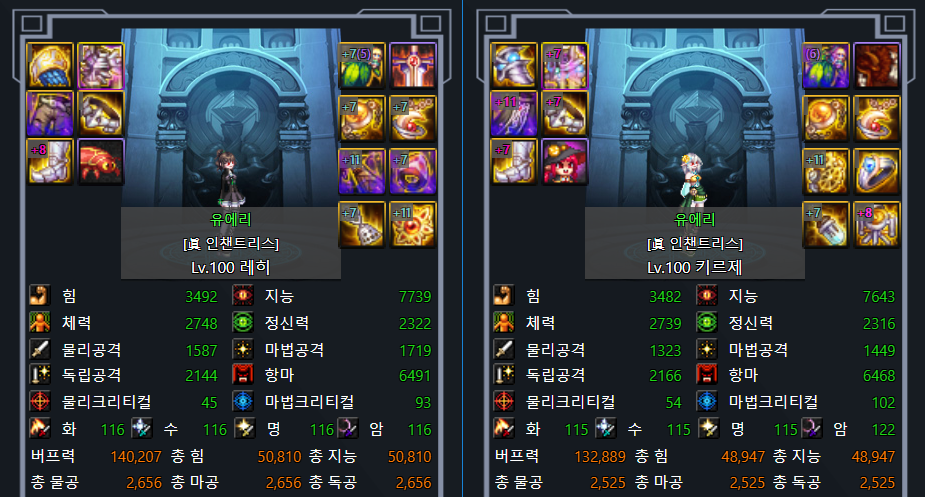Click the 항마 6468 stat, right panel

797,375
